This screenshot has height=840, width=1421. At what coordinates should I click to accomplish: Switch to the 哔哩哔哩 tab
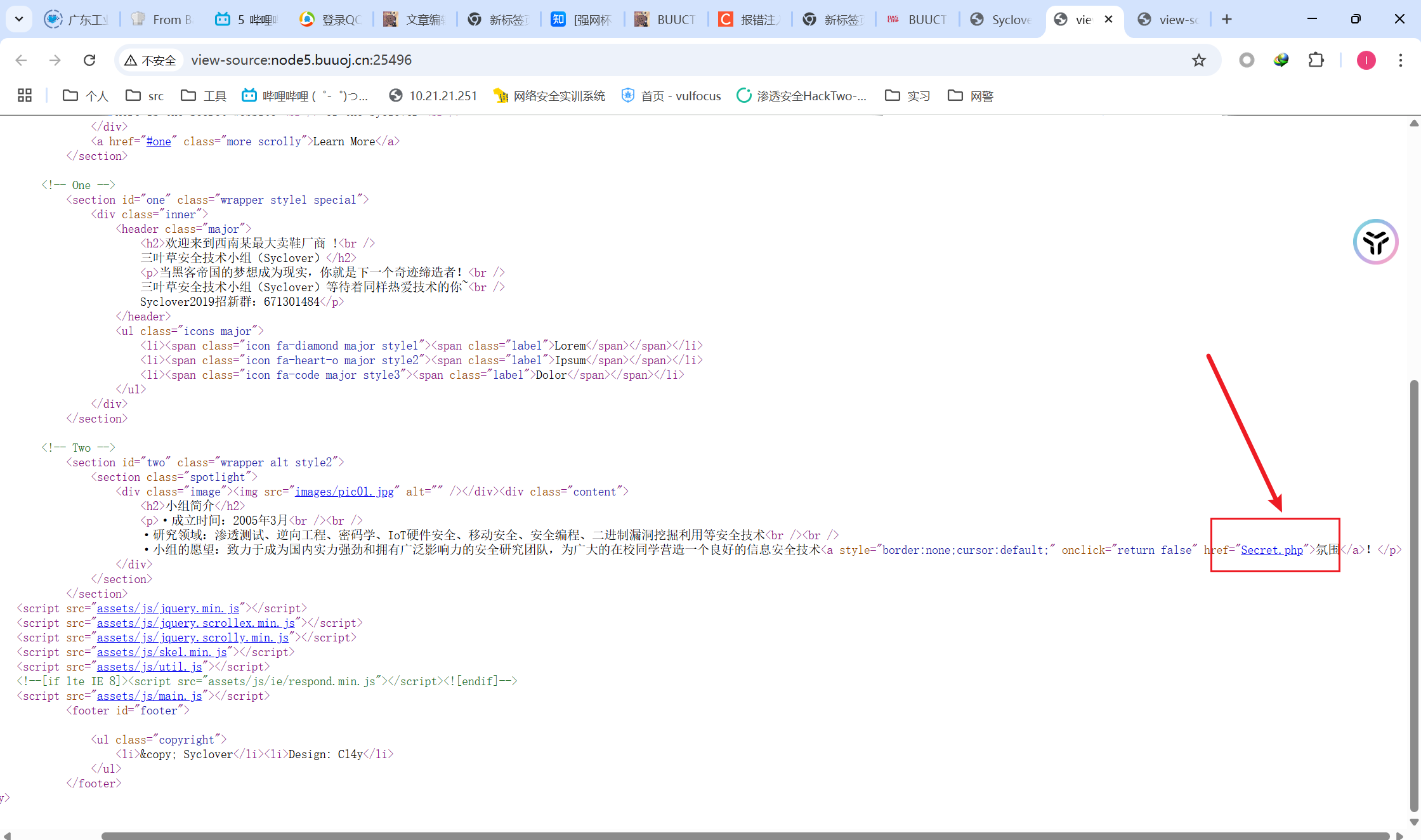point(246,20)
